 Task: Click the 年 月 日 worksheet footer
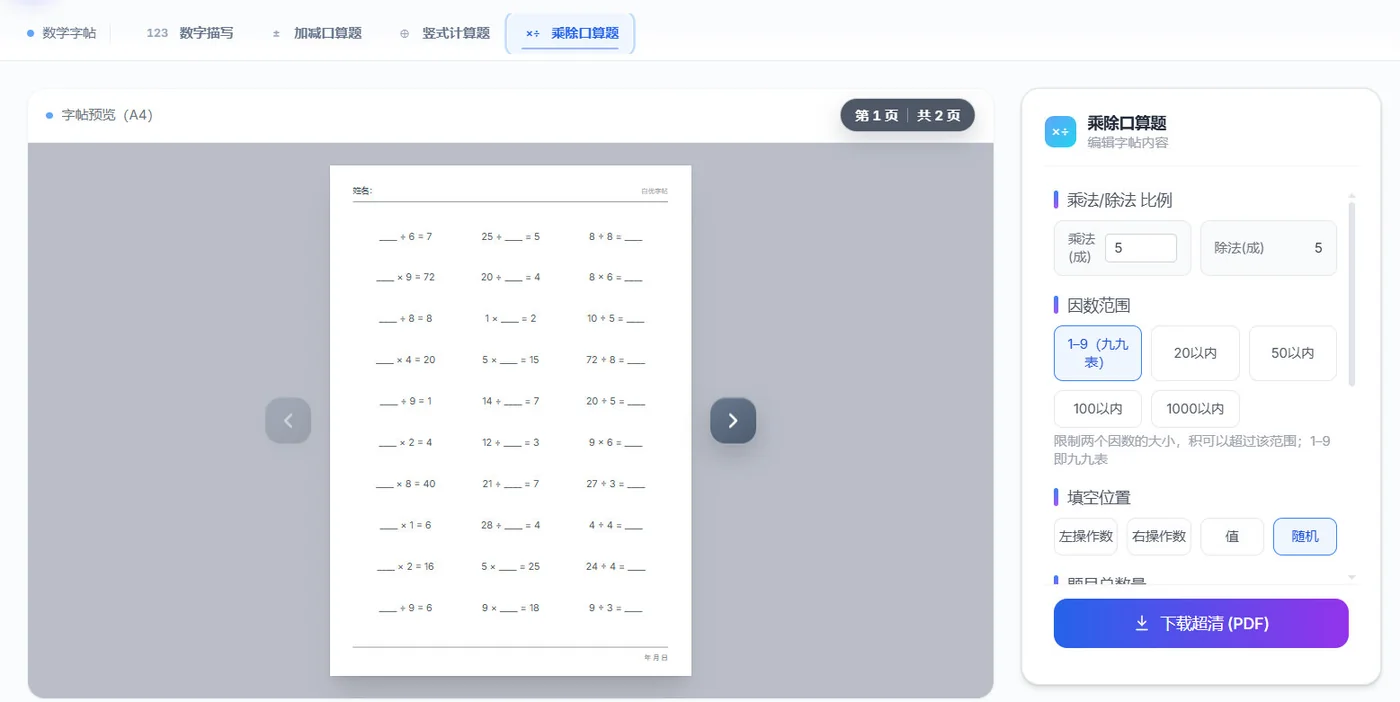pos(656,658)
